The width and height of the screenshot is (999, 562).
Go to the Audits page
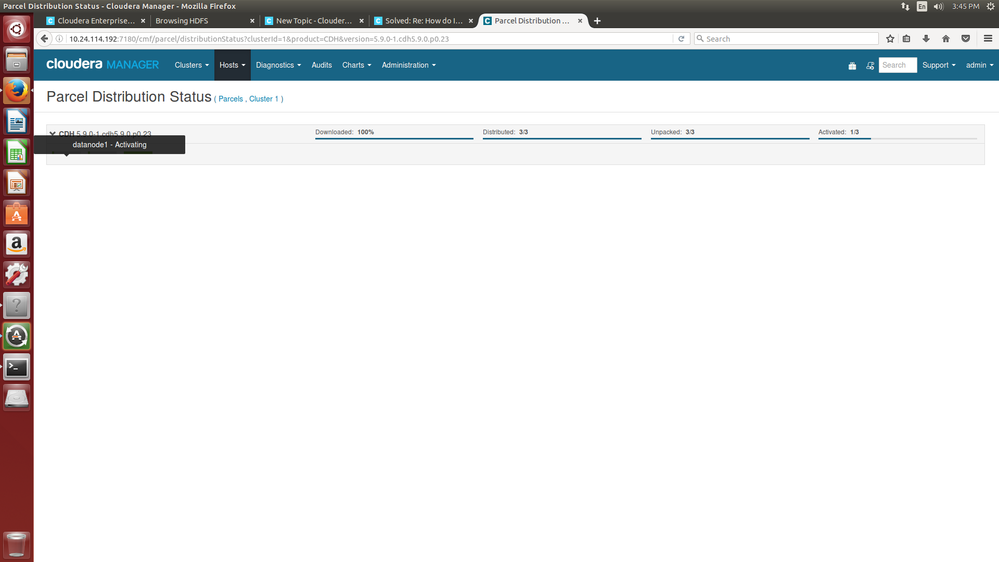322,65
